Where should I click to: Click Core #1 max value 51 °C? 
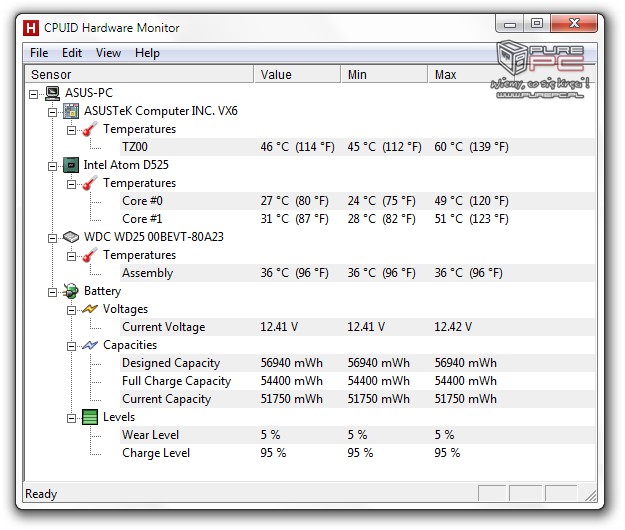(x=472, y=219)
